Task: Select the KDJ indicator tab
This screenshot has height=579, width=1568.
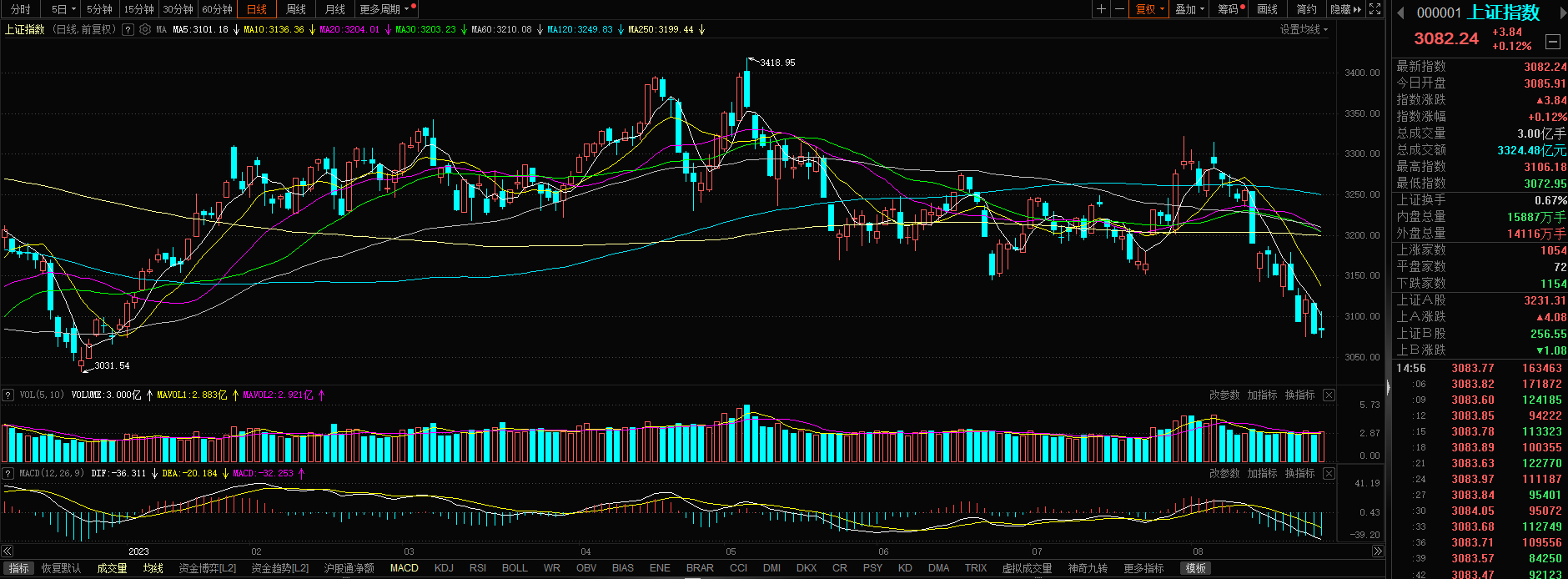Action: click(444, 568)
